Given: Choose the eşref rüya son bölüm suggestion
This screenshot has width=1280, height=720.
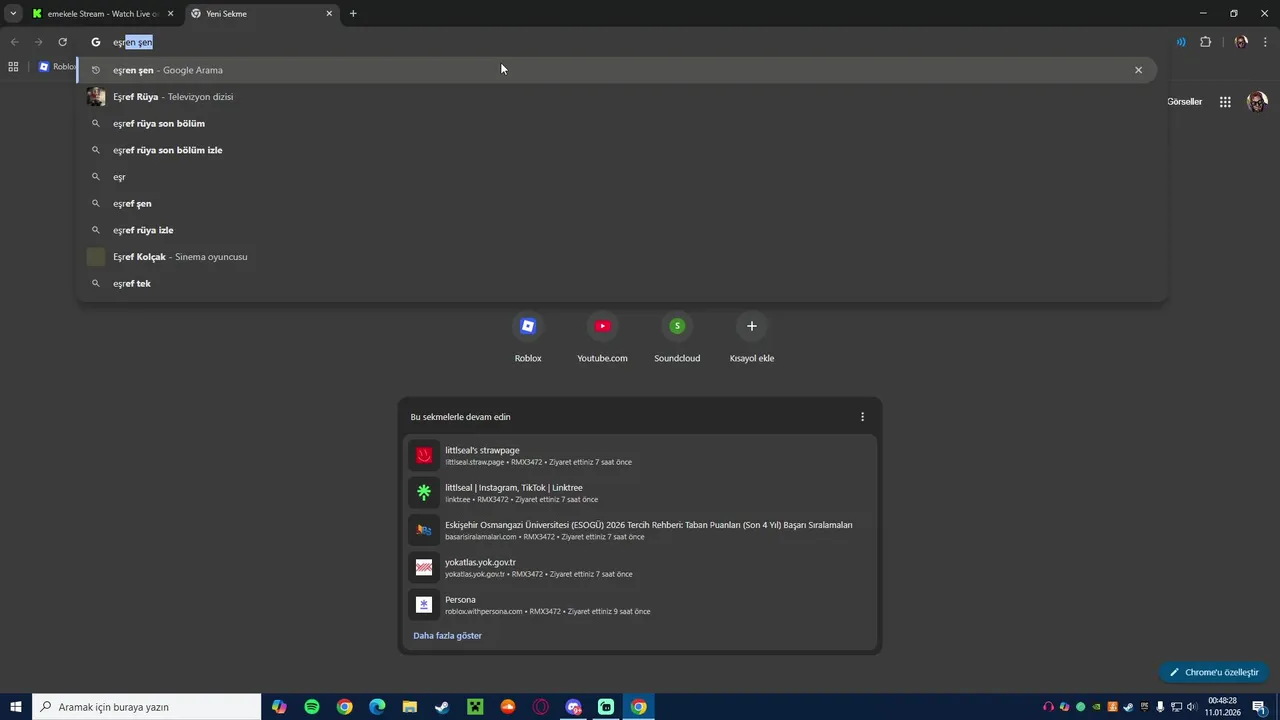Looking at the screenshot, I should (x=617, y=123).
